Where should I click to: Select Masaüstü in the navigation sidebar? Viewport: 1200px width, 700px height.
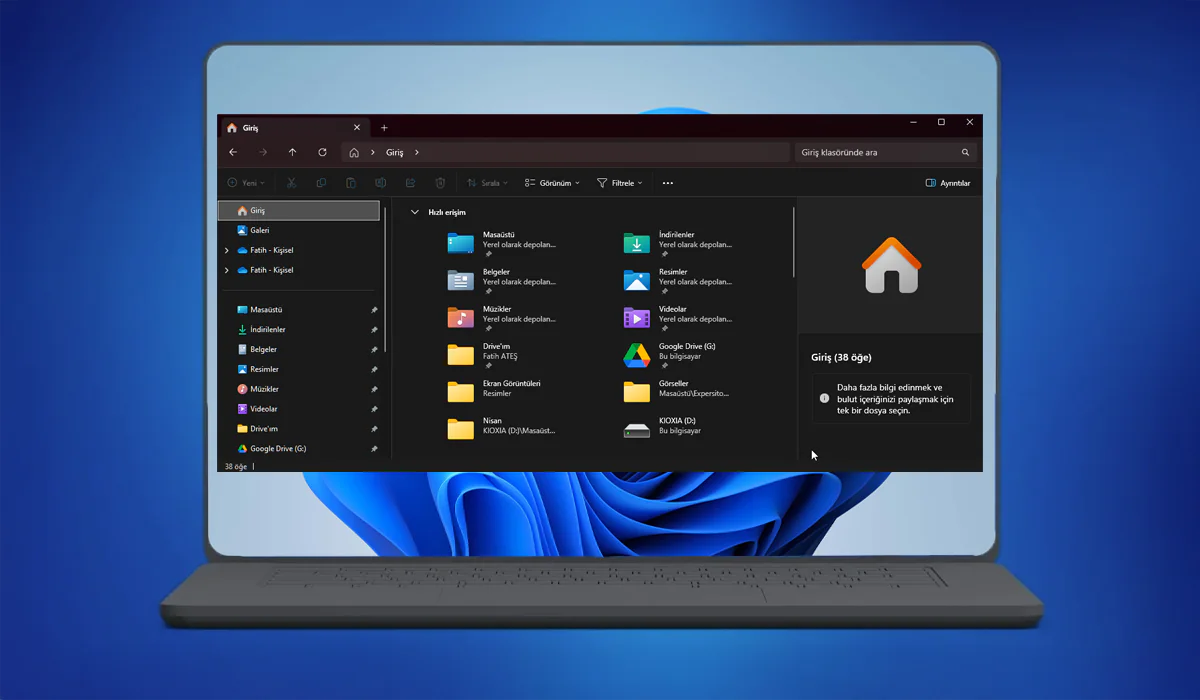click(300, 310)
